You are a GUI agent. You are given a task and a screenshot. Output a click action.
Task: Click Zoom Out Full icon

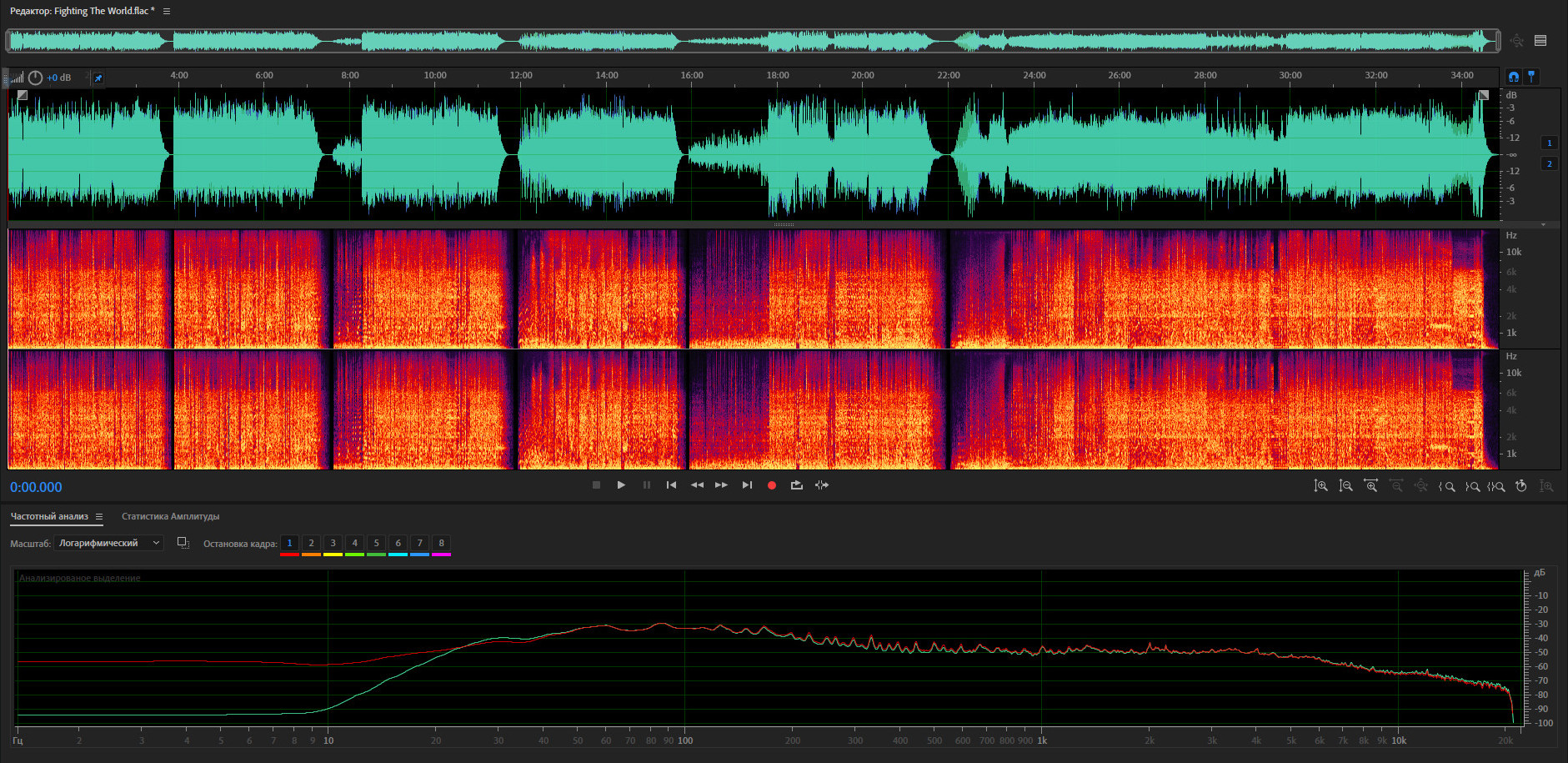1421,486
